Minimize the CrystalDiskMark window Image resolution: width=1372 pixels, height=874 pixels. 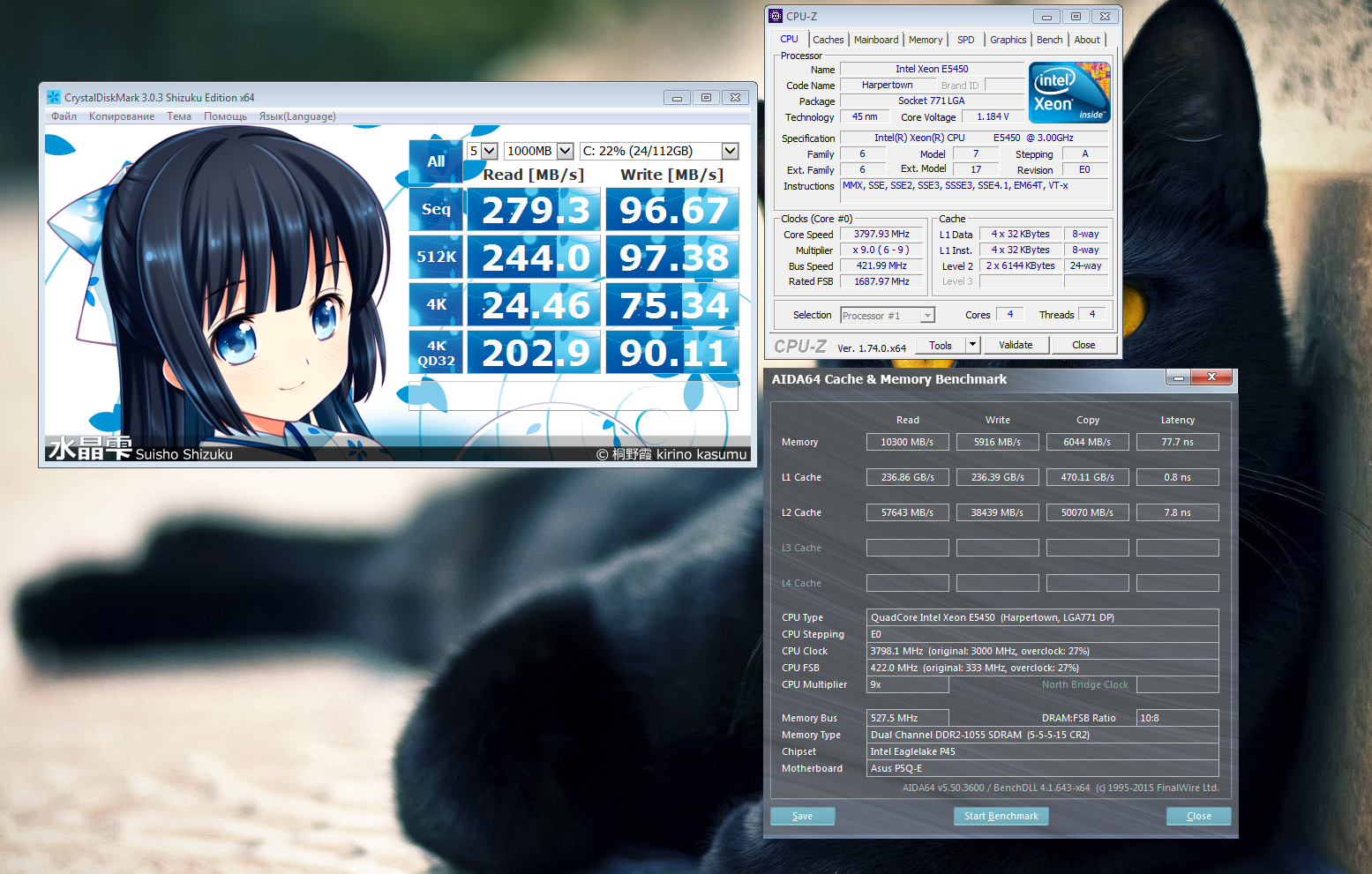point(677,97)
